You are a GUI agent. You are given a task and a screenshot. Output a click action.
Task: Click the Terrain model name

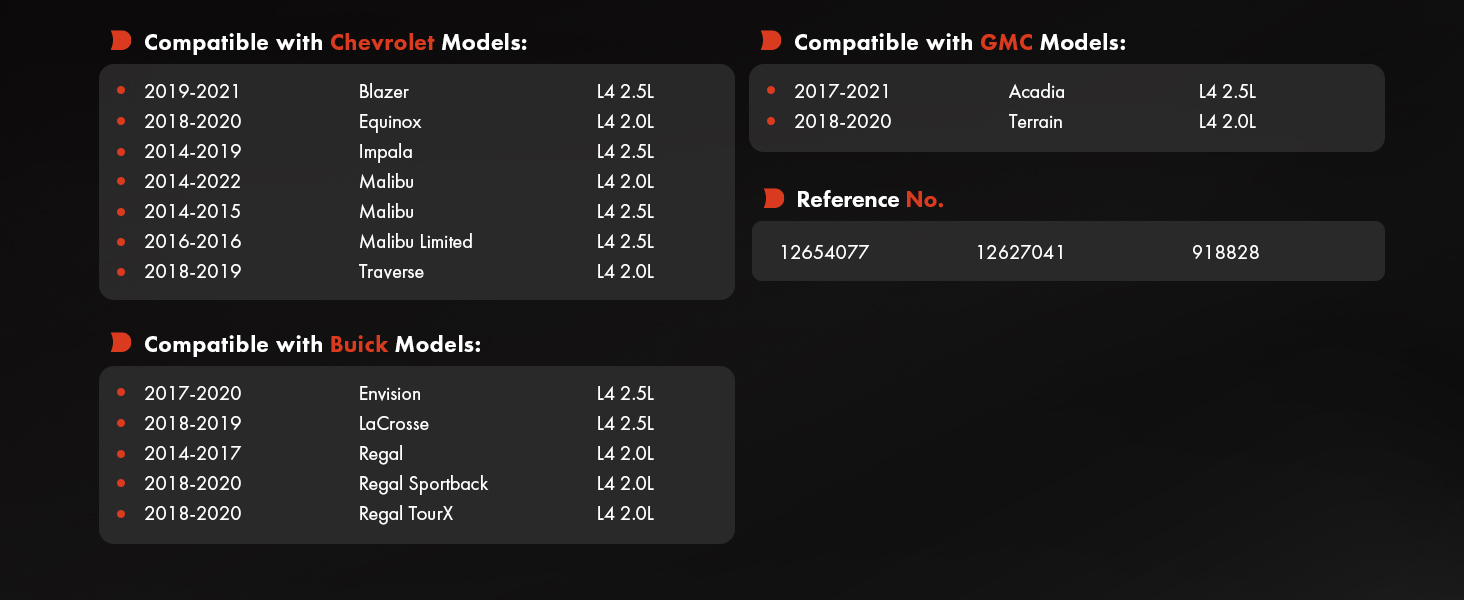coord(1036,122)
